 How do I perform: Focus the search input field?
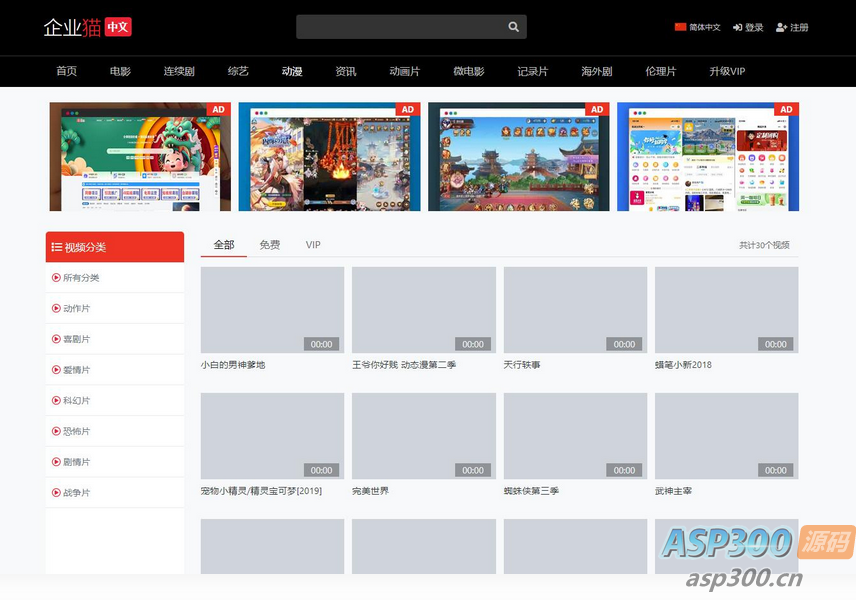[x=400, y=27]
